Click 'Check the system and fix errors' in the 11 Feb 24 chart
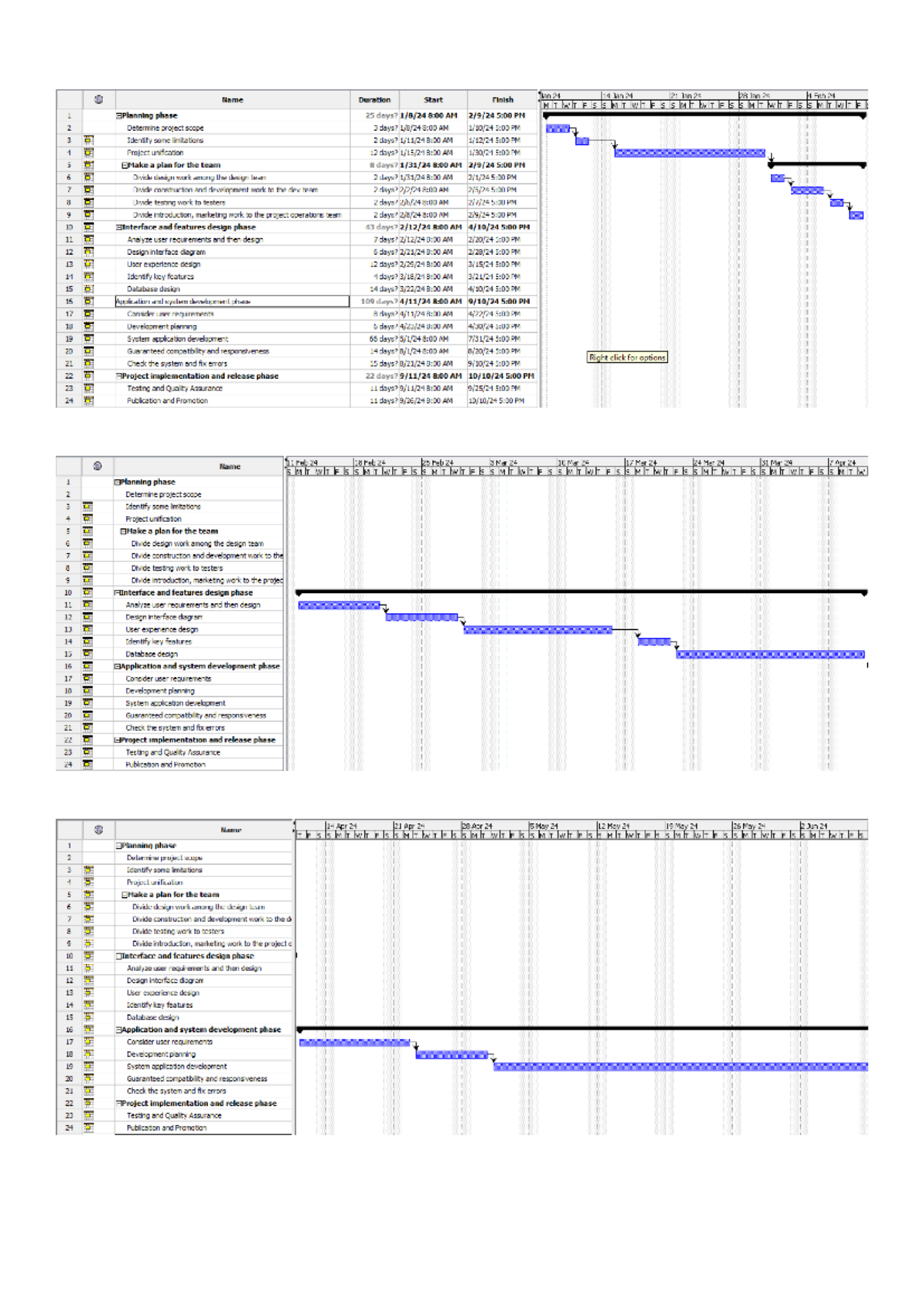 point(176,728)
